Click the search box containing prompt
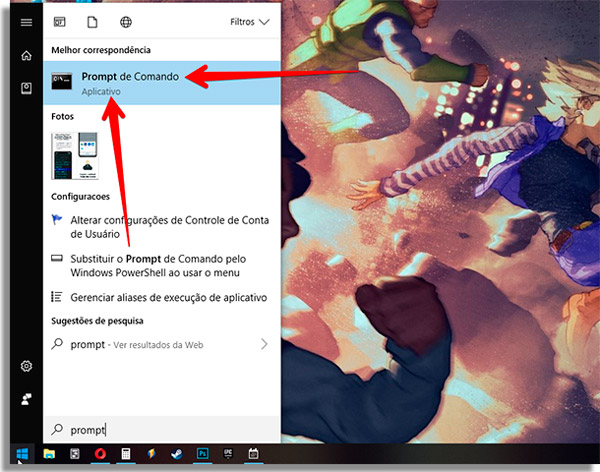Screen dimensions: 600x472 point(162,430)
